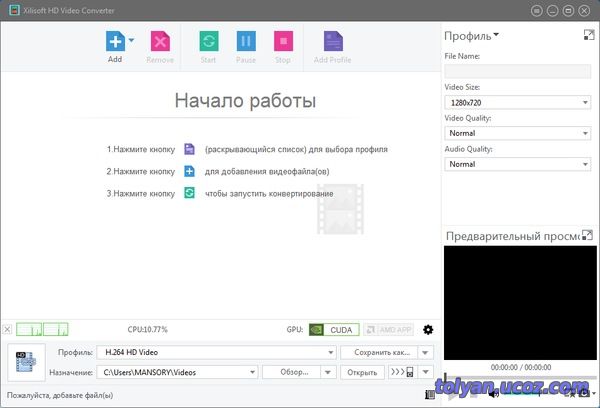Click the log icon in status bar
Screen dimensions: 600x408
[x=430, y=394]
